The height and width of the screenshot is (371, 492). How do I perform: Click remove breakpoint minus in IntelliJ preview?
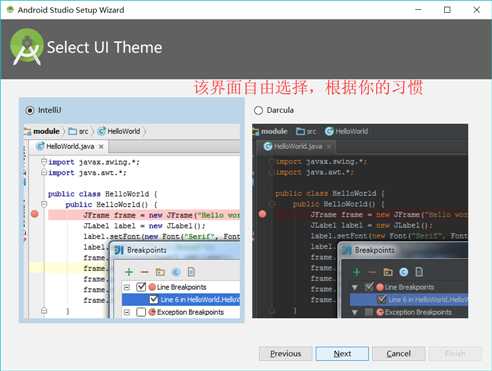click(144, 272)
